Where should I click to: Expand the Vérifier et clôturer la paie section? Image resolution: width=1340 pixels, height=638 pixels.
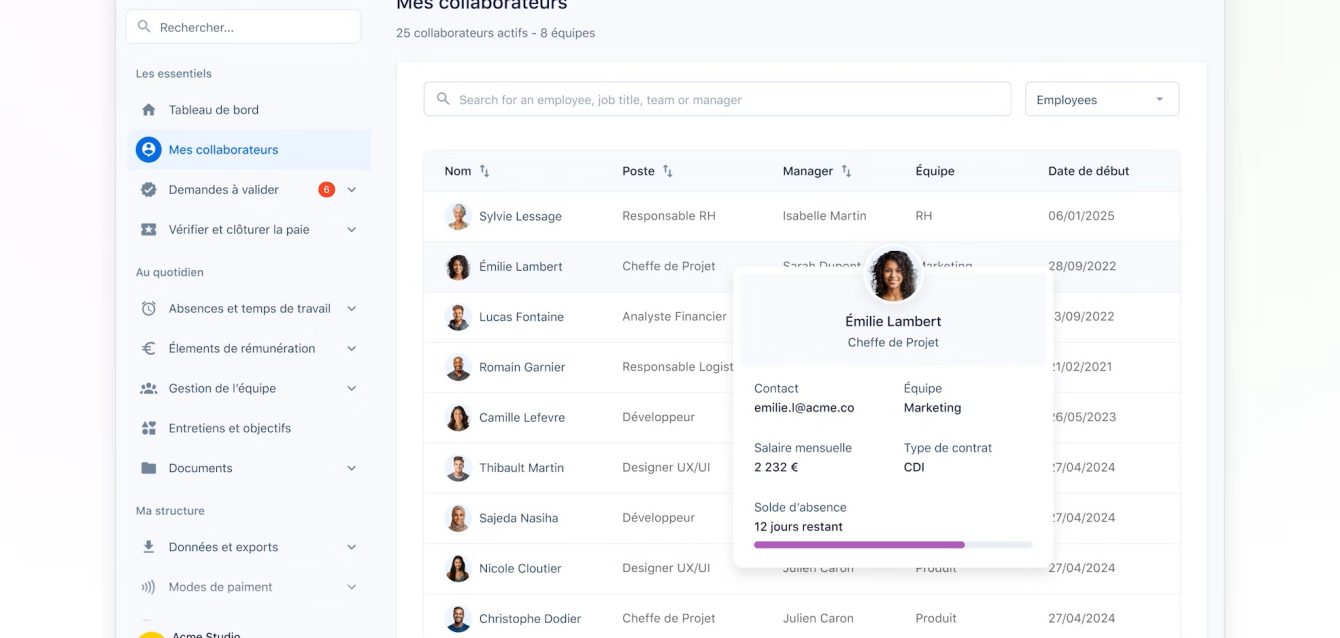click(x=351, y=230)
